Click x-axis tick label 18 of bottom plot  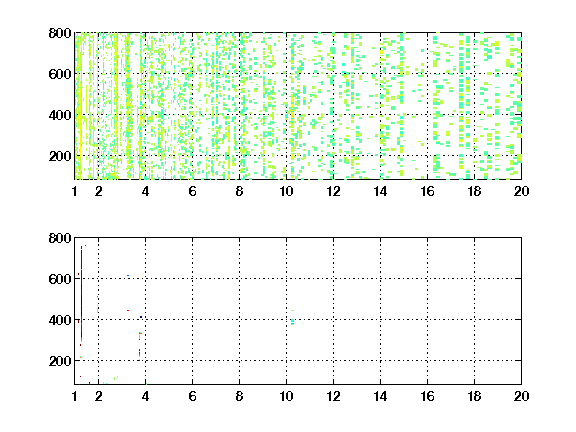474,396
